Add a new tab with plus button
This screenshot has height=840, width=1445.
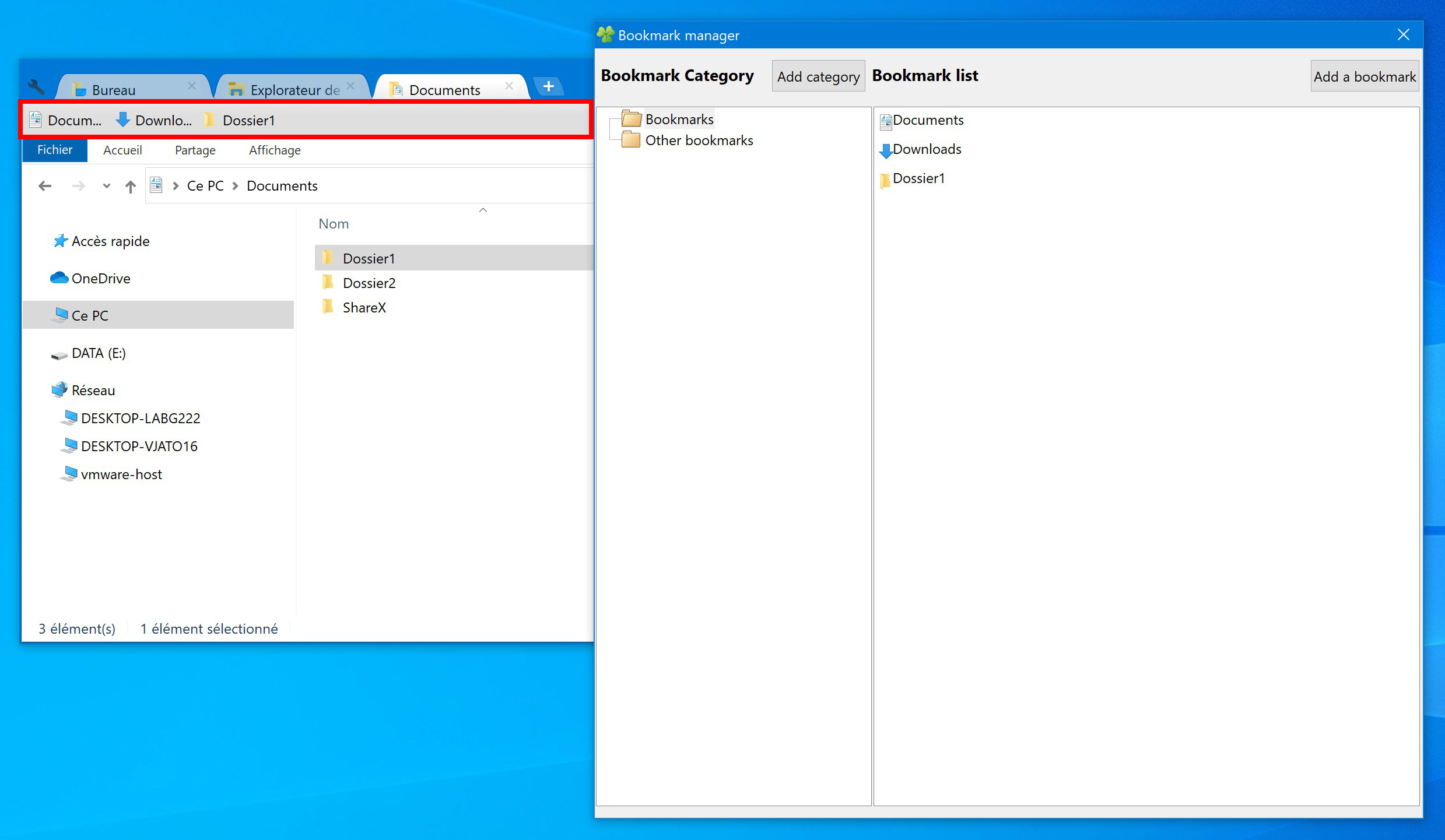(x=548, y=87)
